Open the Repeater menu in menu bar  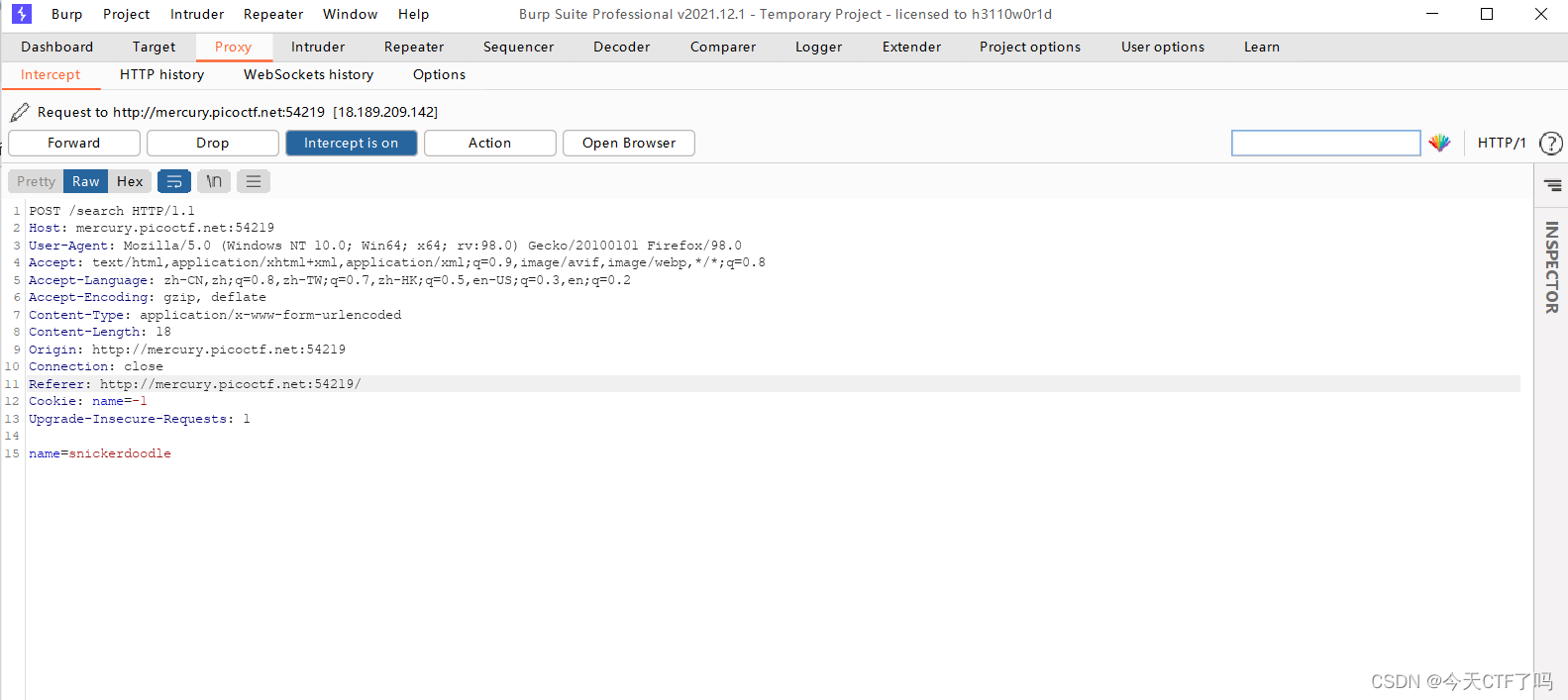273,14
